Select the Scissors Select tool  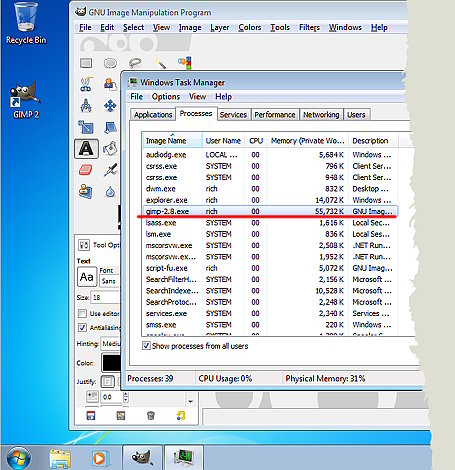(x=86, y=84)
